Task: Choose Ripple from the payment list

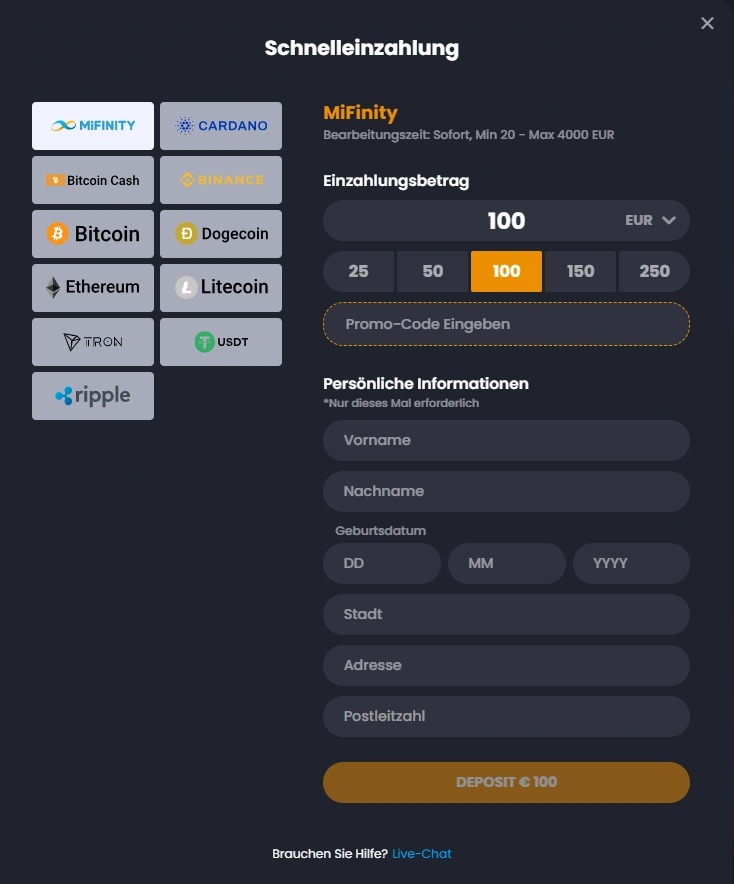Action: (x=92, y=396)
